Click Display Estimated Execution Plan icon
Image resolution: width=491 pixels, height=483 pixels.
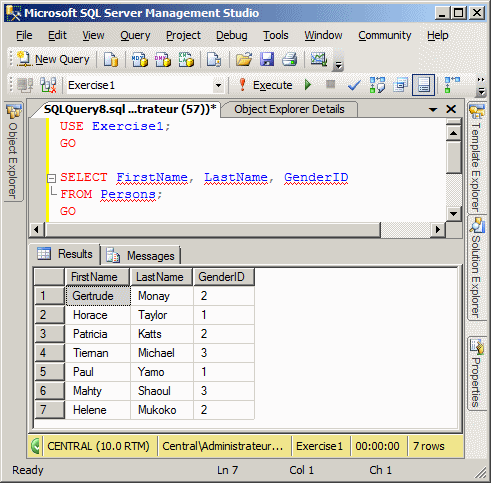click(377, 85)
